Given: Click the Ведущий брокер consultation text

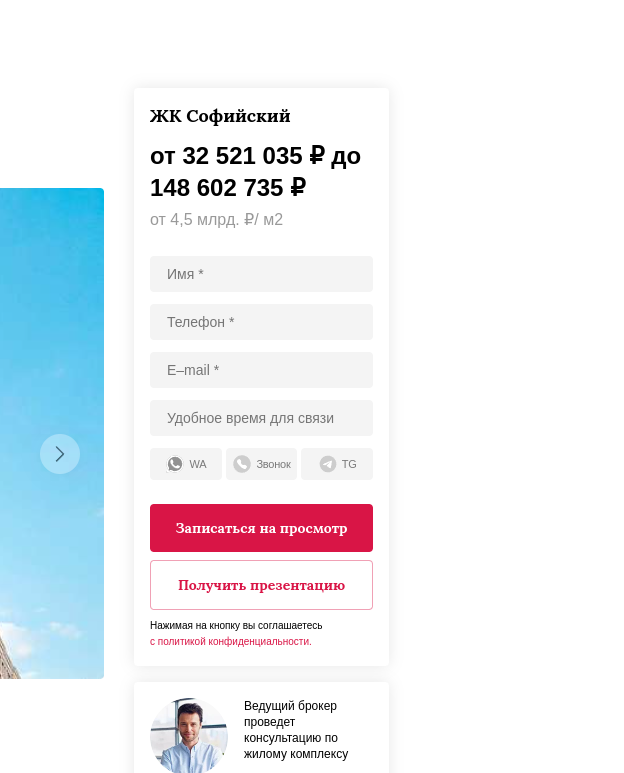Looking at the screenshot, I should (x=296, y=730).
